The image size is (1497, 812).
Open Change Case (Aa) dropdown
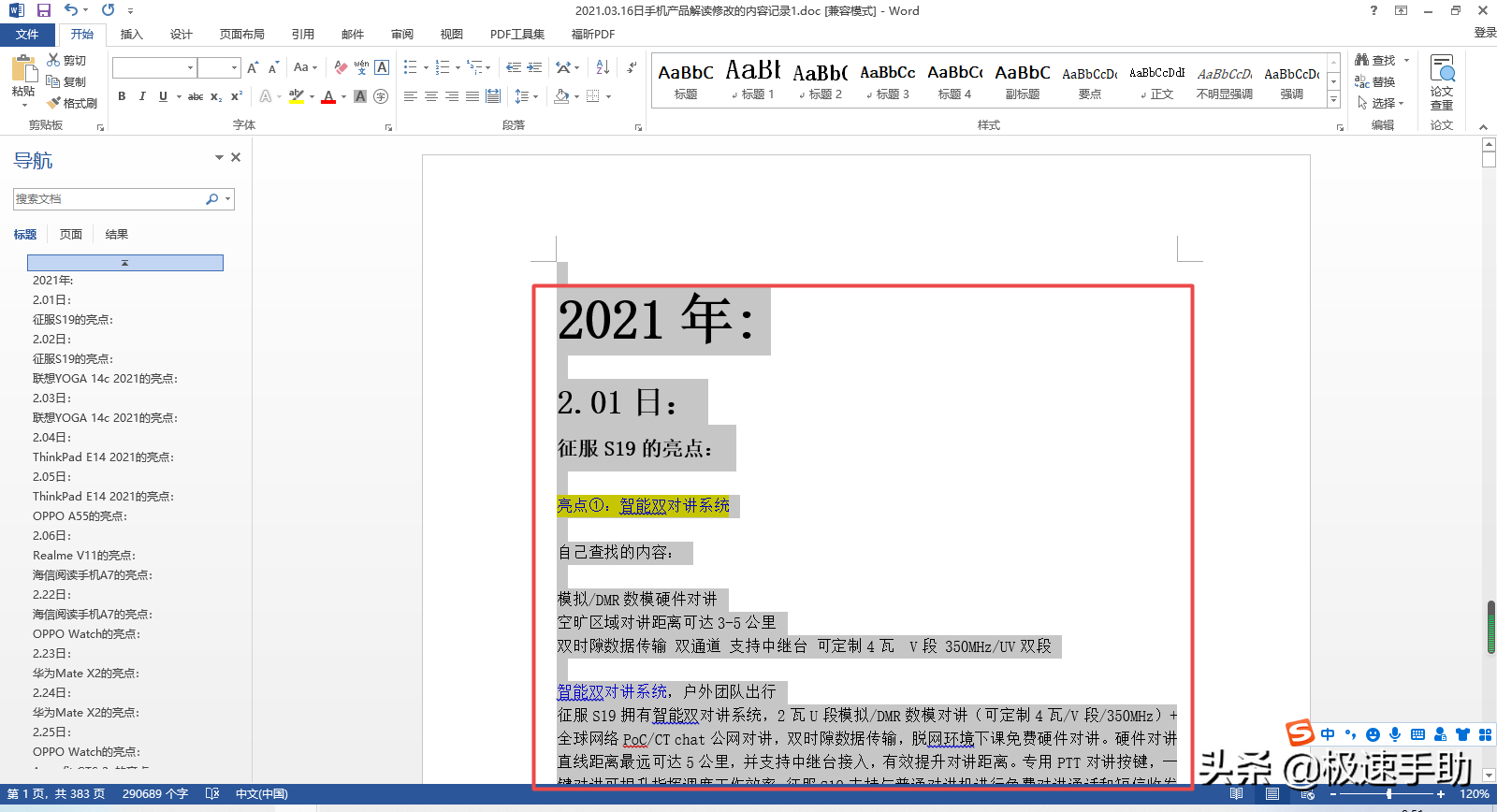click(x=305, y=67)
